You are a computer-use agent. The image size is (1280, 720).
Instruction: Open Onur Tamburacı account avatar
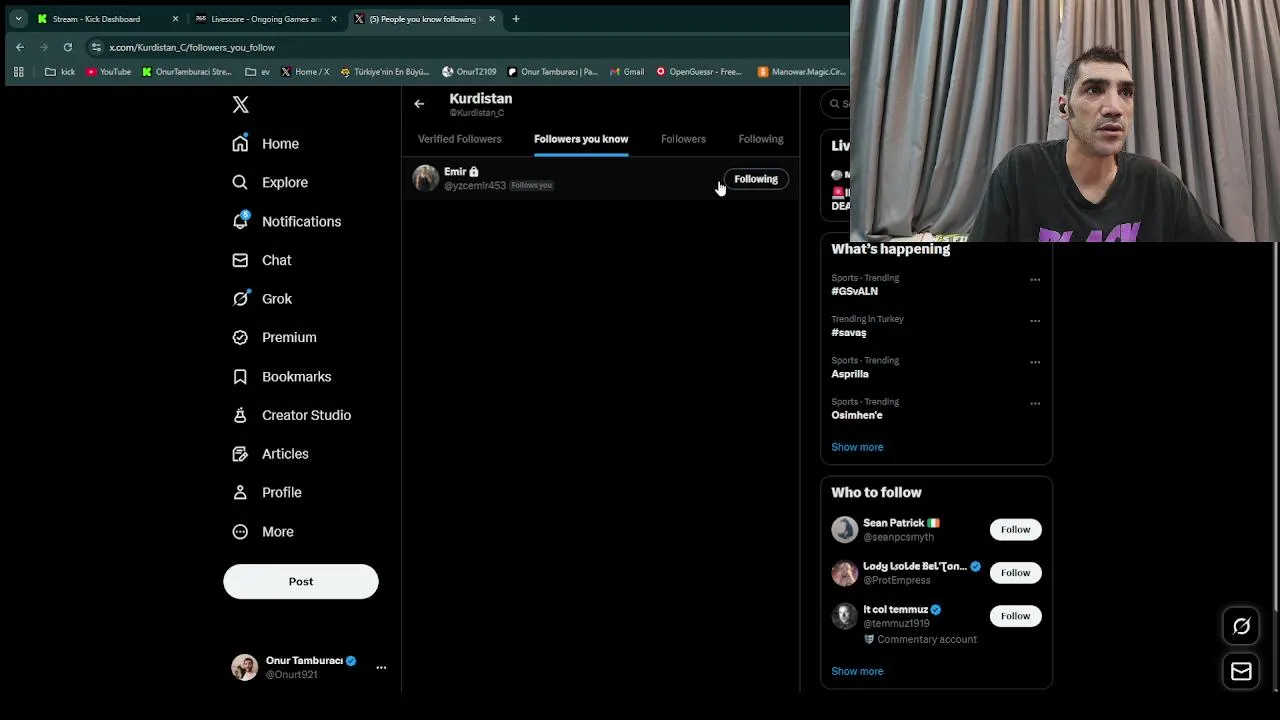[244, 667]
